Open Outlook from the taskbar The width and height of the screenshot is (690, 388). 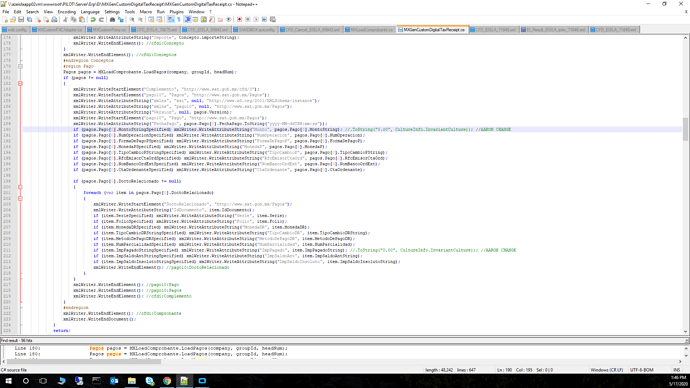point(114,381)
